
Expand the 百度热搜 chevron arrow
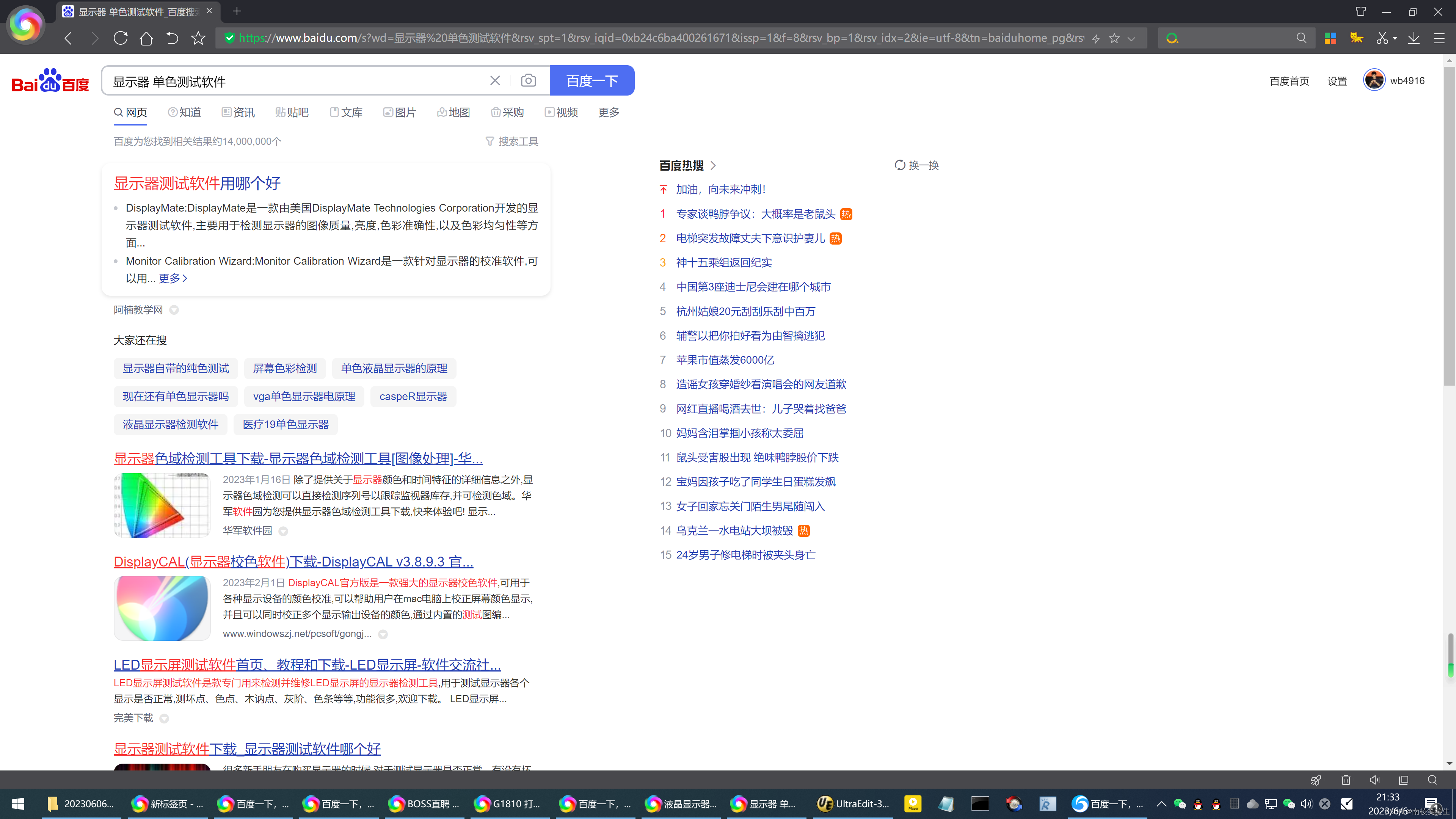[713, 165]
